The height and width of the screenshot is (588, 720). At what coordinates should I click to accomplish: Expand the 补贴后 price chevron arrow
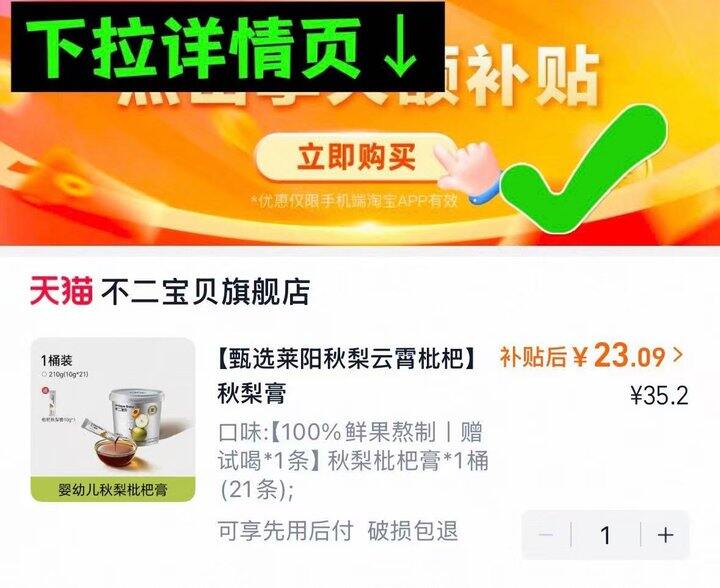(x=678, y=355)
